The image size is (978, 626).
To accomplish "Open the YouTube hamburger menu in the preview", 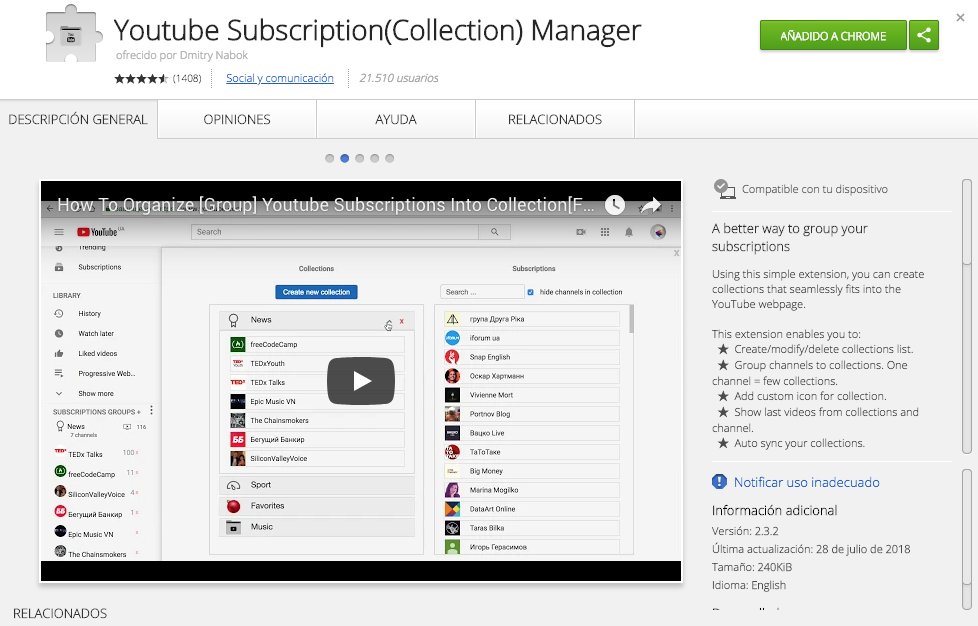I will (59, 232).
